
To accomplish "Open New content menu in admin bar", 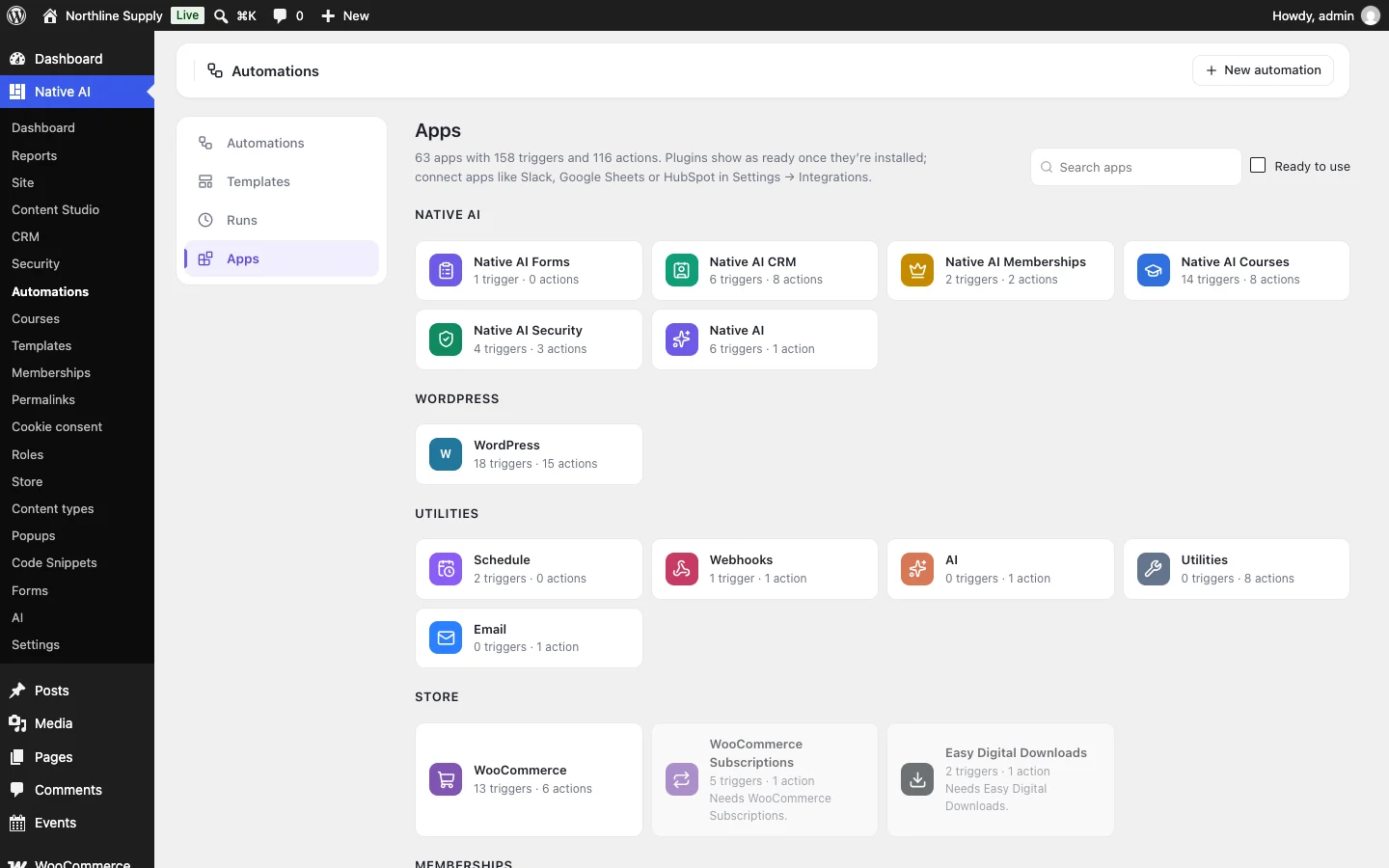I will click(x=344, y=15).
